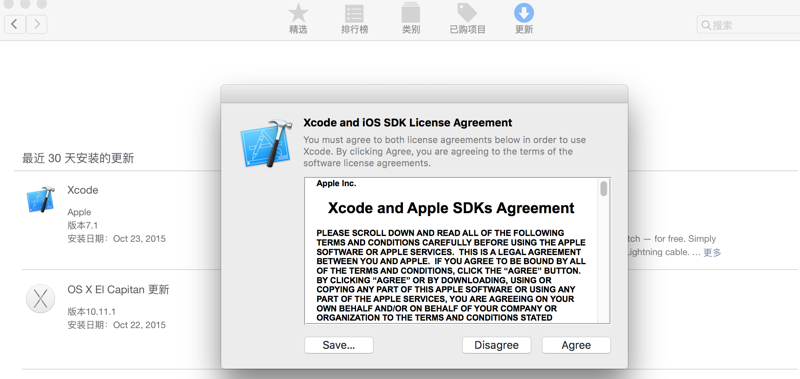Screen dimensions: 800x379
Task: Click the search magnifier icon
Action: [x=706, y=25]
